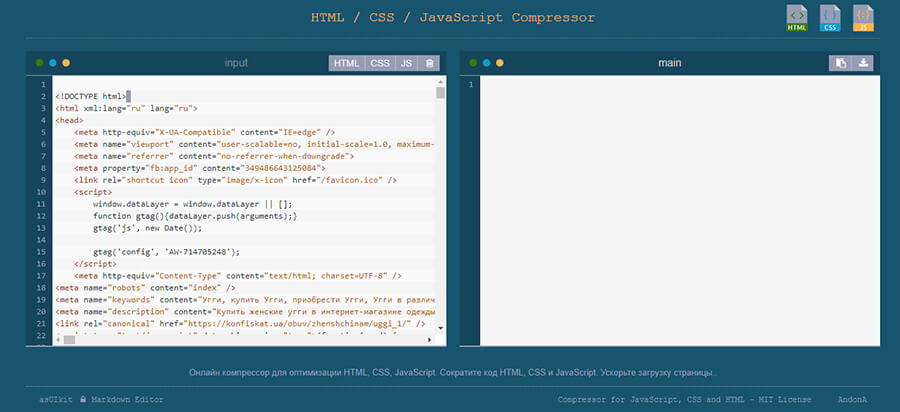Select JS mode button in input panel

point(406,63)
